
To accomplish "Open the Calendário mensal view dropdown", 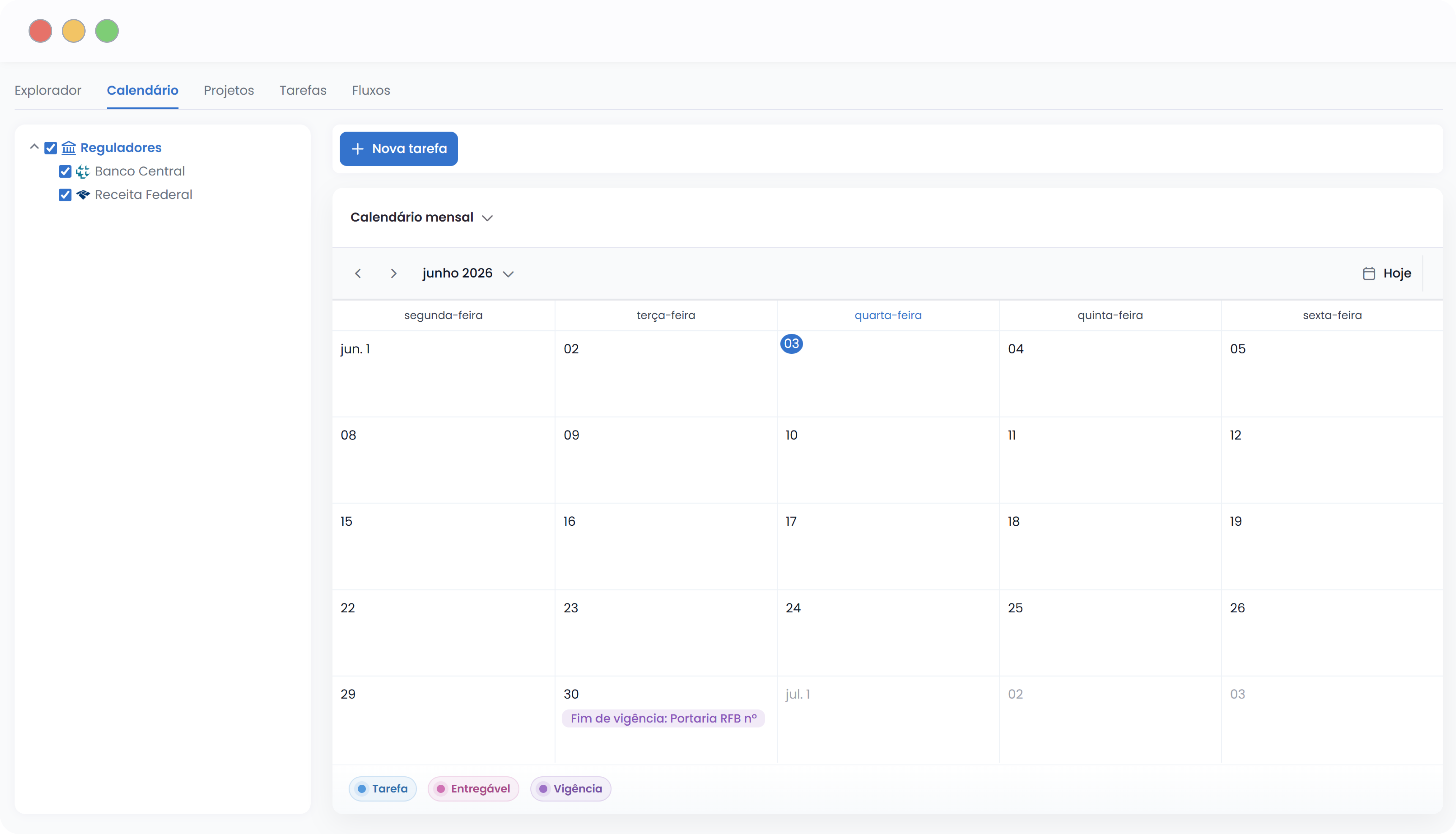I will (x=422, y=217).
